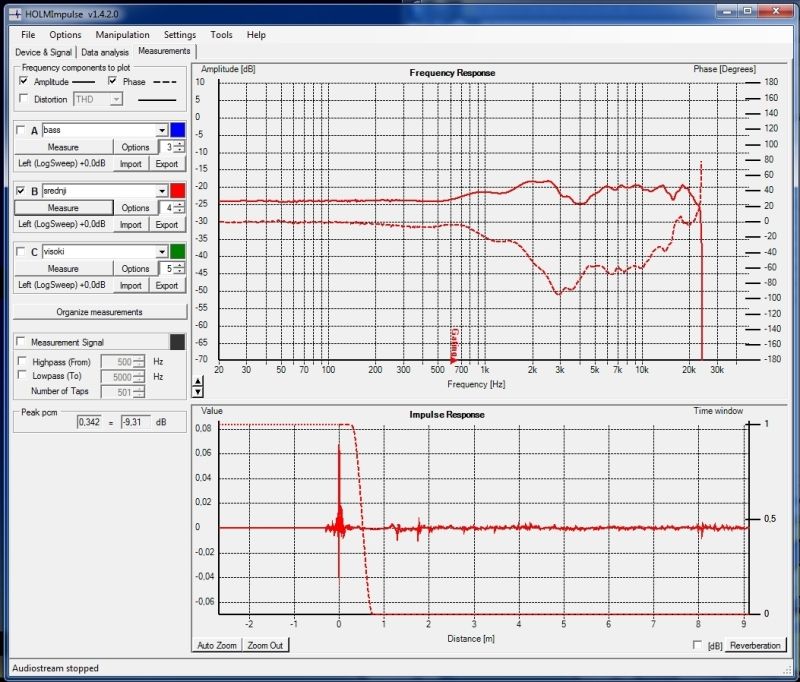
Task: Check measurement A bass checkbox
Action: 20,130
